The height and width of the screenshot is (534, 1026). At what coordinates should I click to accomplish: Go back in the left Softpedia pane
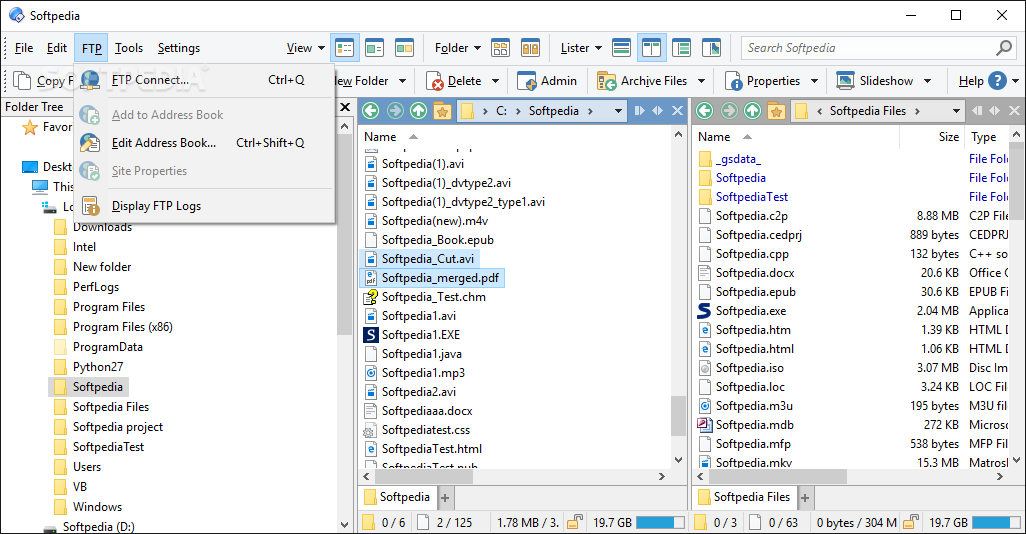371,111
